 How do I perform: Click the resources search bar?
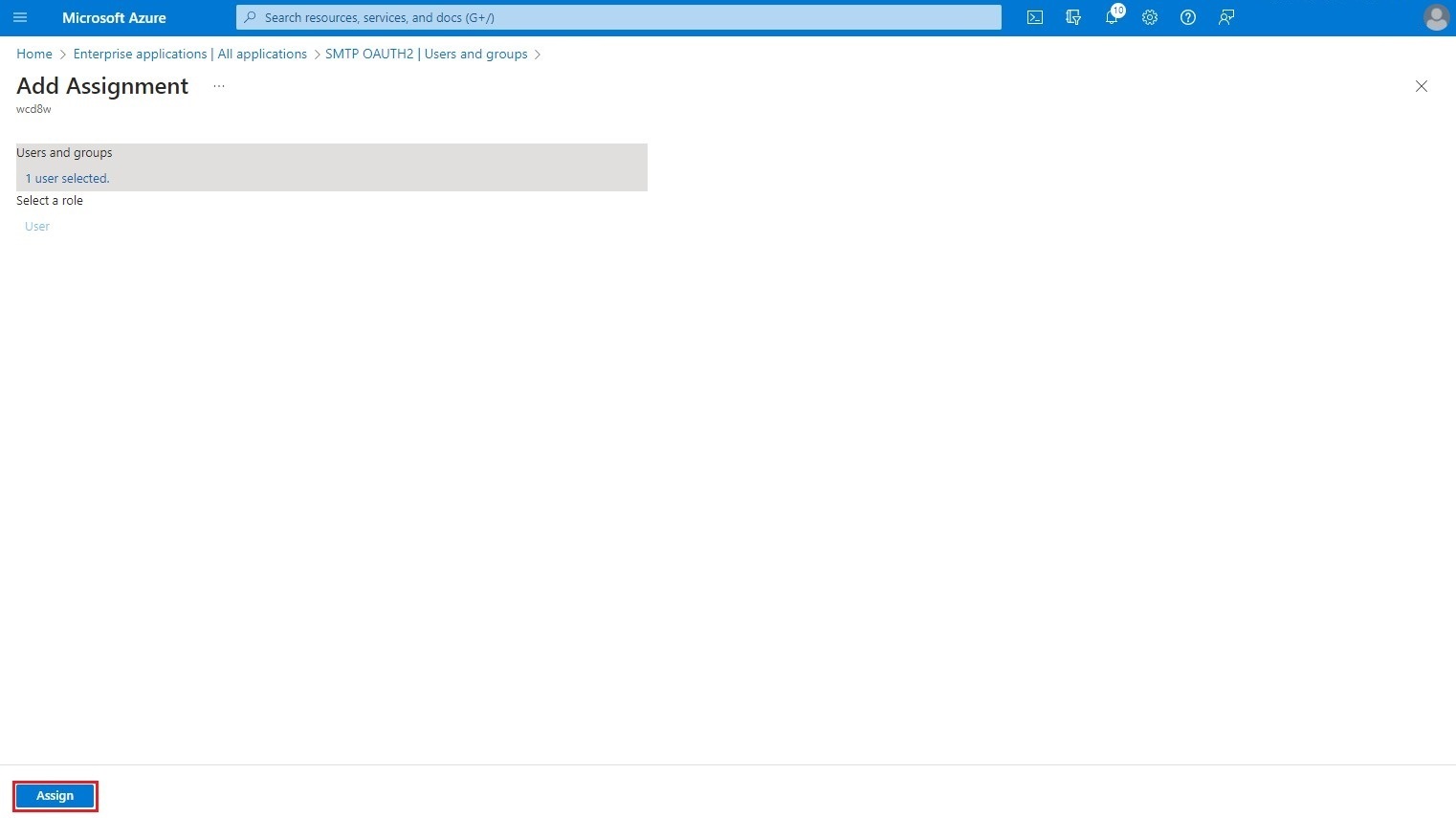click(x=618, y=17)
